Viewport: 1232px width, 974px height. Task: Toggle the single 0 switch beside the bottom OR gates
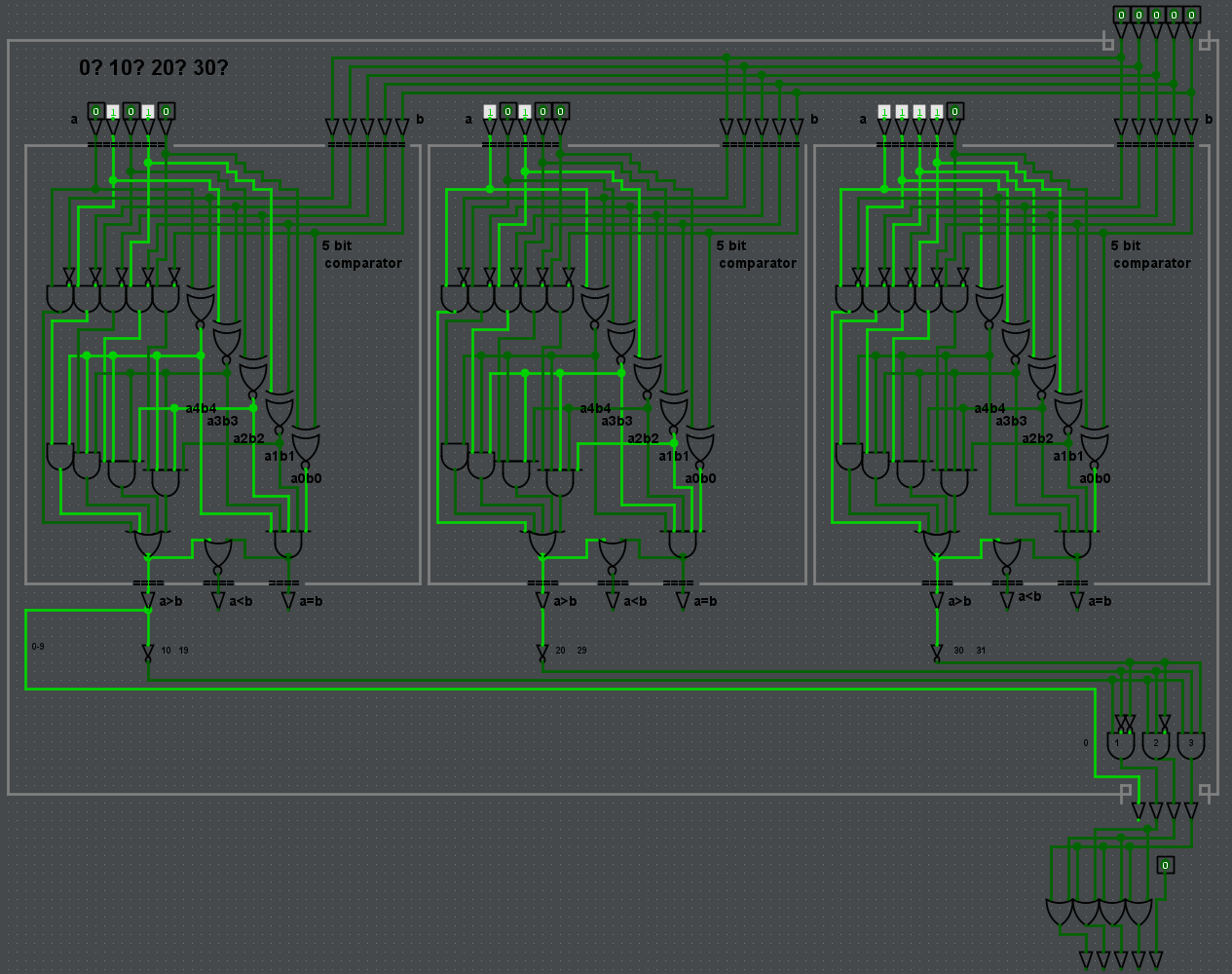point(1165,865)
